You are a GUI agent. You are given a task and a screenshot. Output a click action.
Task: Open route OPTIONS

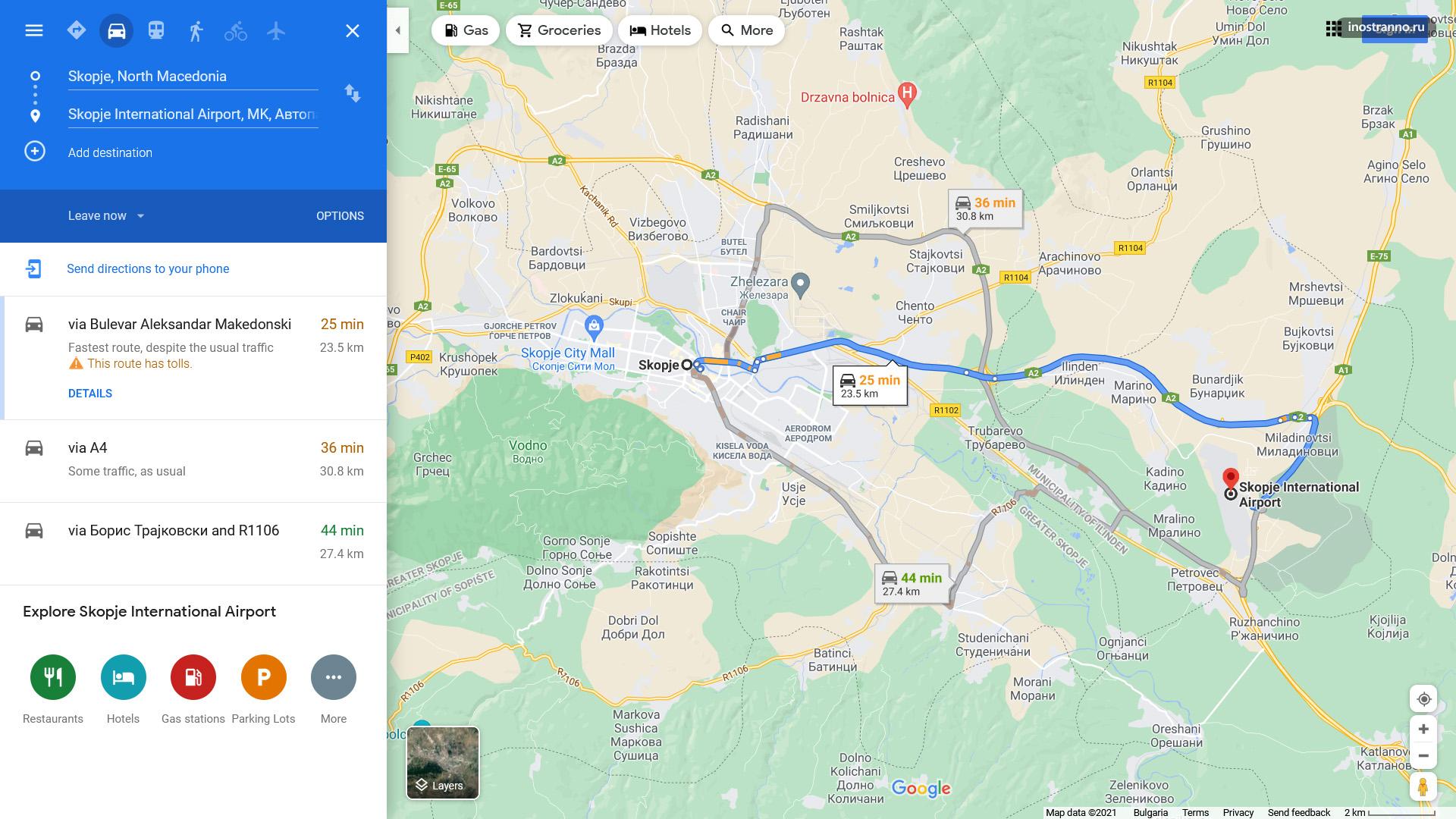(x=340, y=216)
